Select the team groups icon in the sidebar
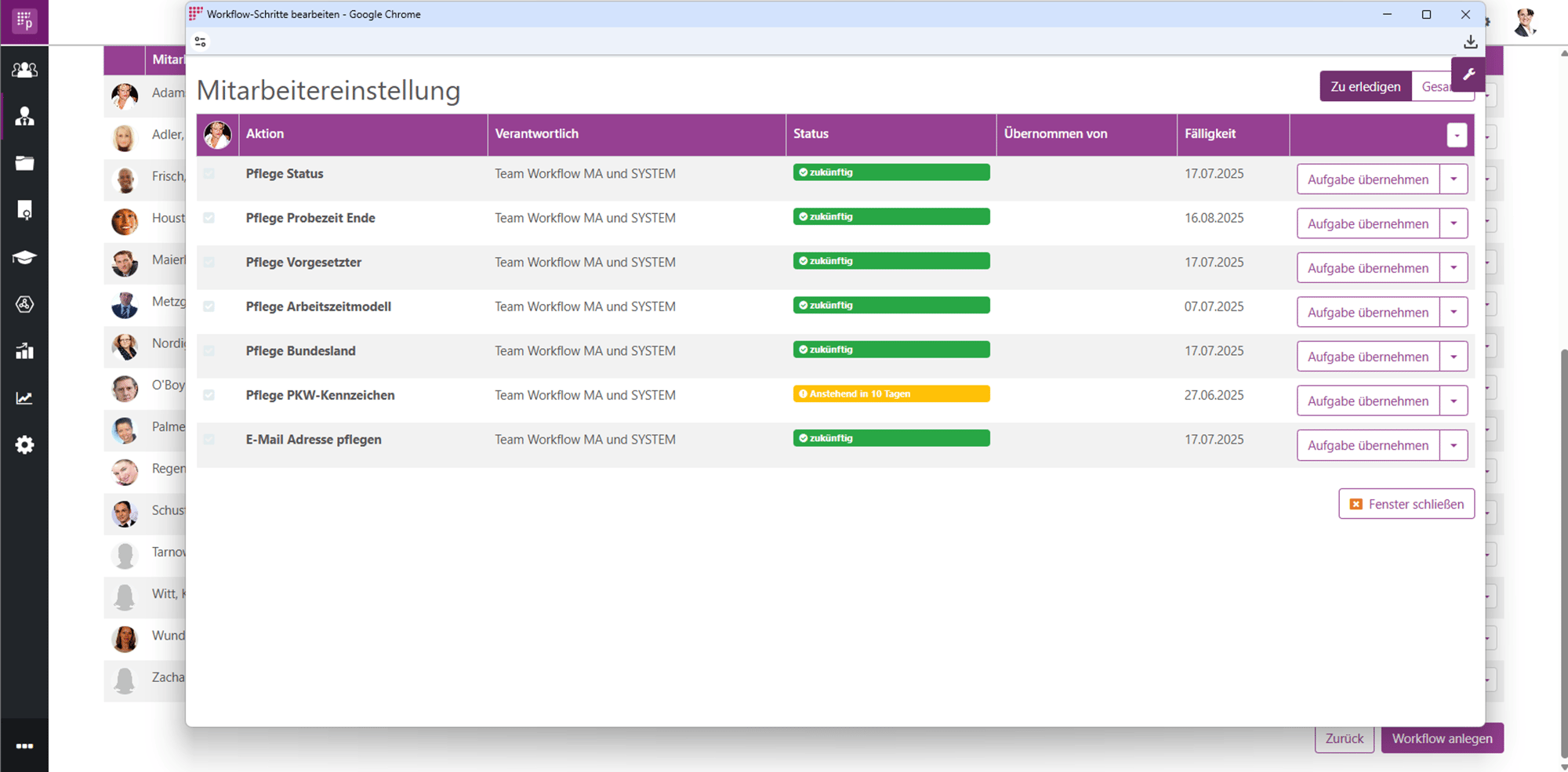The height and width of the screenshot is (772, 1568). coord(24,70)
